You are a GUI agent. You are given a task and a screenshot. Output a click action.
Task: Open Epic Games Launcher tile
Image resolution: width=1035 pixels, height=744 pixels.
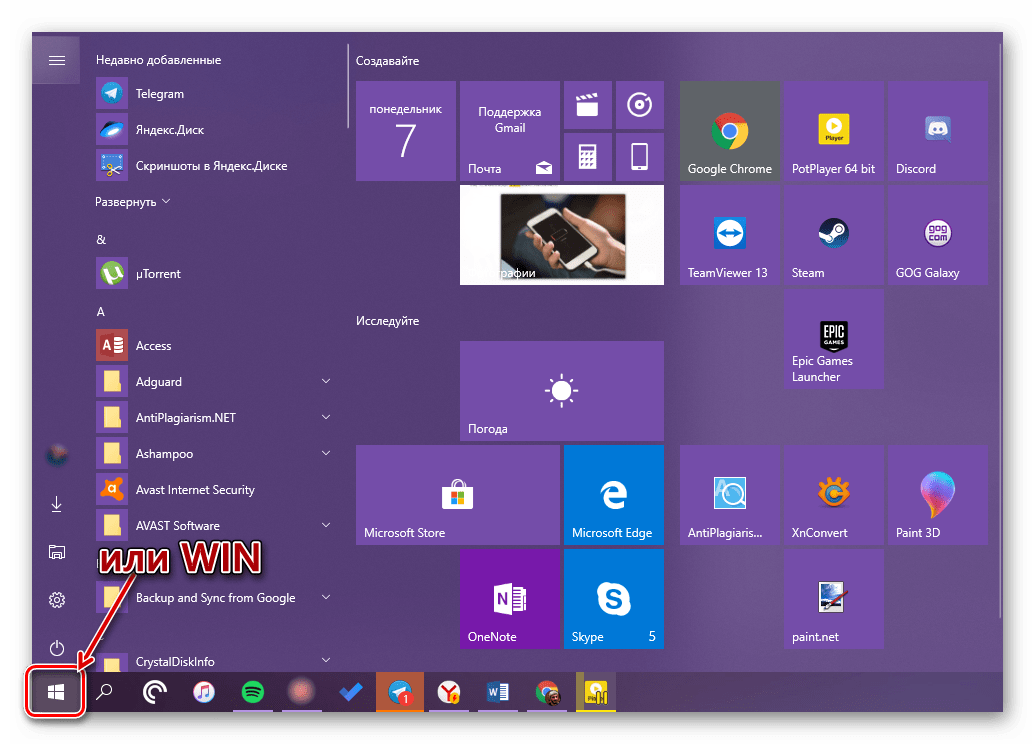834,339
